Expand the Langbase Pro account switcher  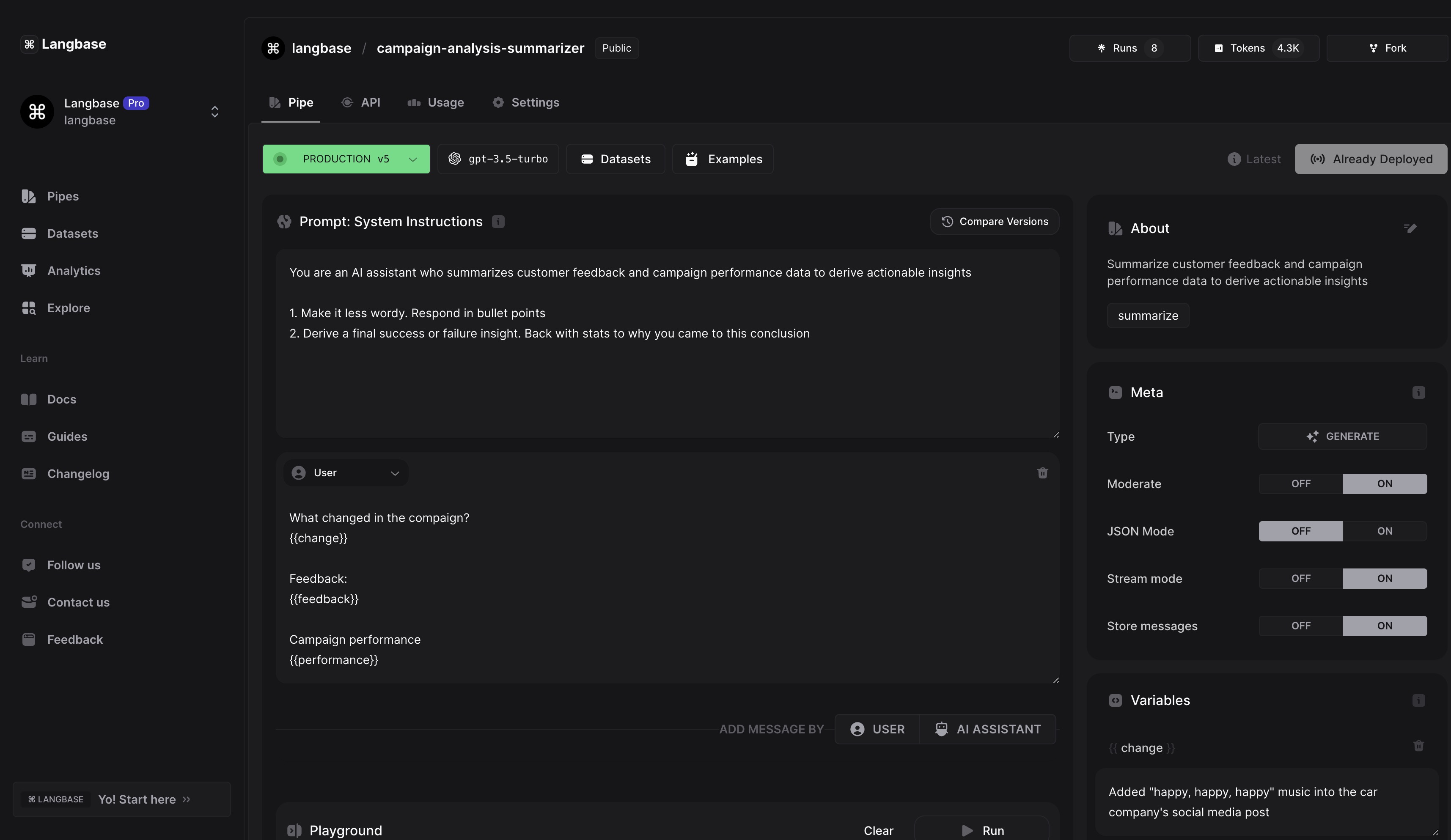pos(214,112)
